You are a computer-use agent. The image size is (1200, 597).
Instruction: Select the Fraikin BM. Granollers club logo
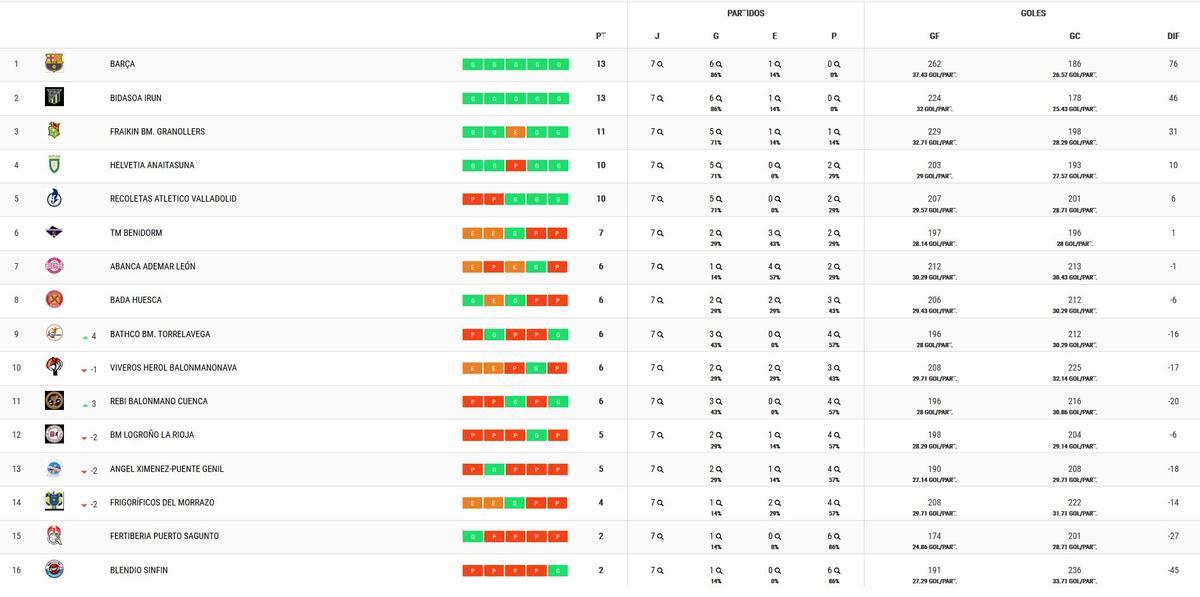(x=53, y=131)
